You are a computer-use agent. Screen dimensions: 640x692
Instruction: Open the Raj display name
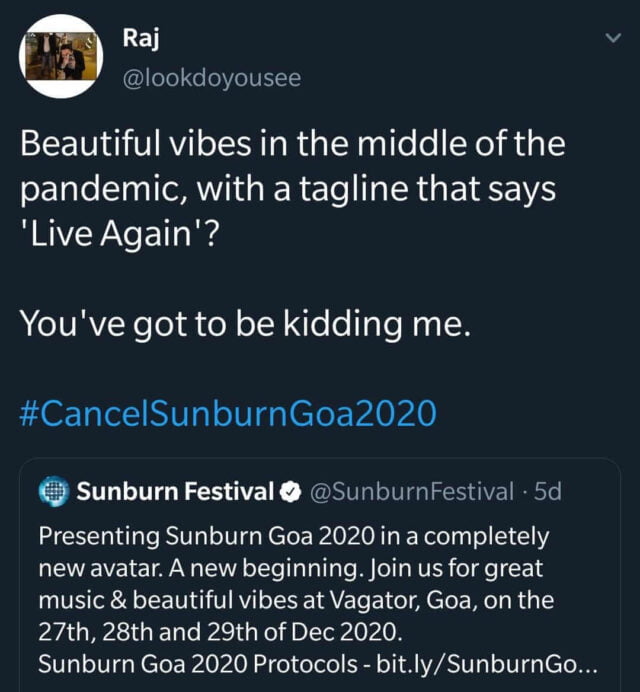(x=139, y=39)
